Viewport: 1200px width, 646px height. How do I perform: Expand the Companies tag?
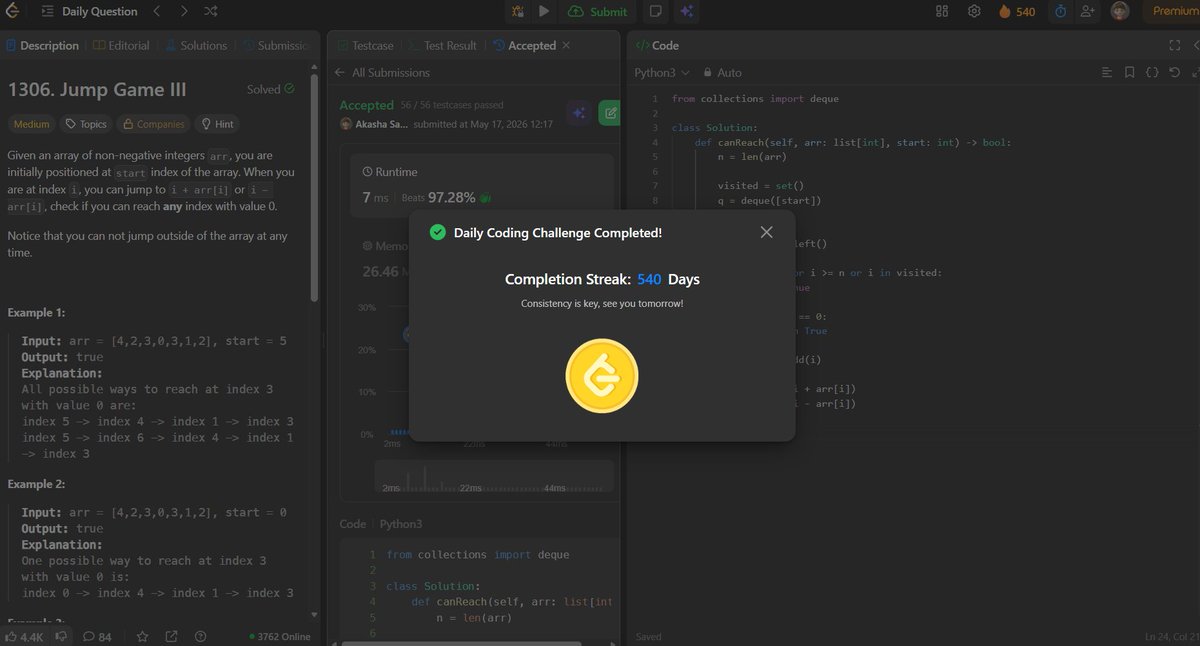click(153, 124)
